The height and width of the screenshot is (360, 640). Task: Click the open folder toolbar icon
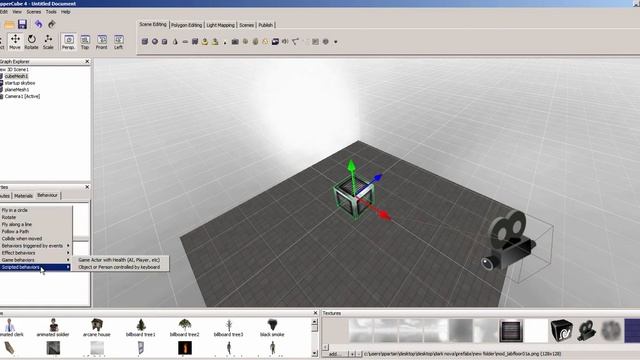(x=9, y=24)
